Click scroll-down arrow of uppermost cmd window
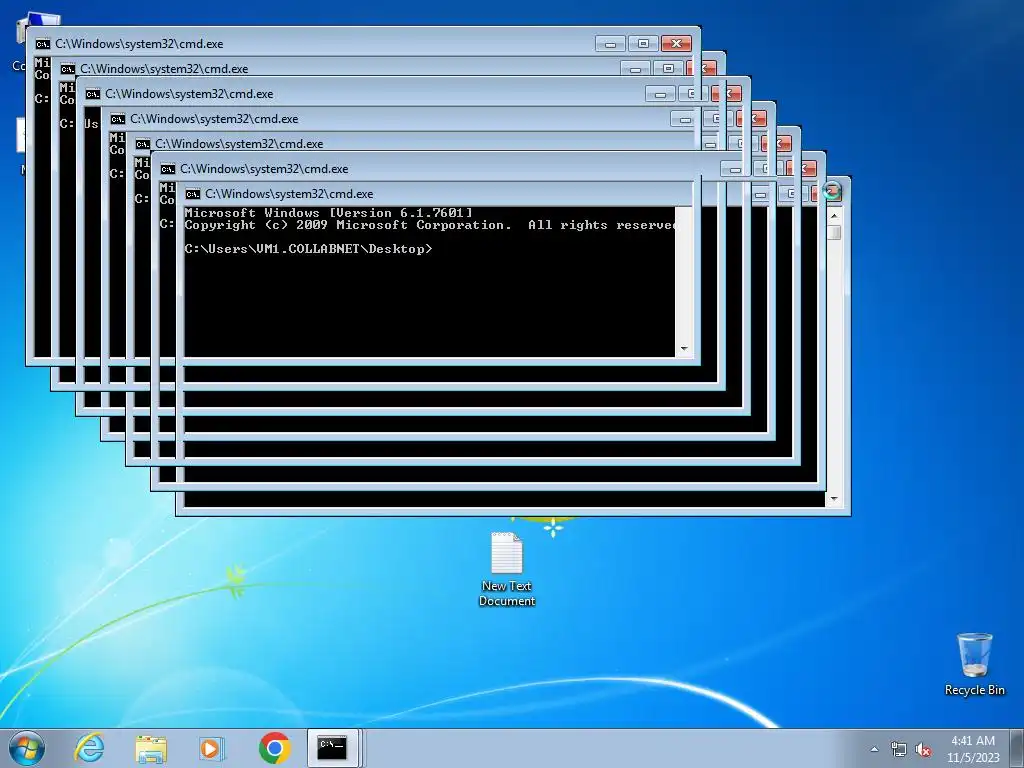 (684, 349)
